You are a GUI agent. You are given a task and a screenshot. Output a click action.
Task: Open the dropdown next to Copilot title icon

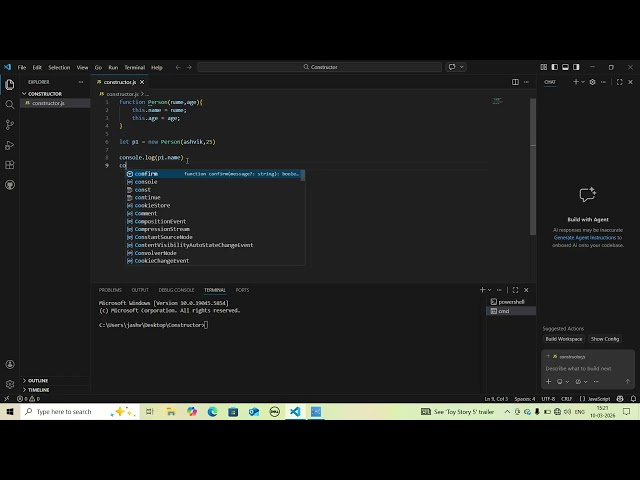462,67
